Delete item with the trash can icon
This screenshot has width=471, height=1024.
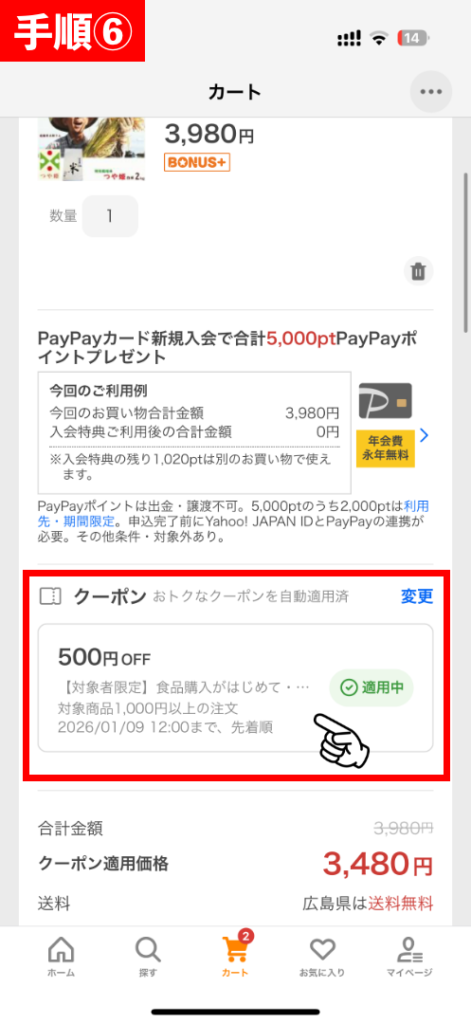tap(418, 270)
